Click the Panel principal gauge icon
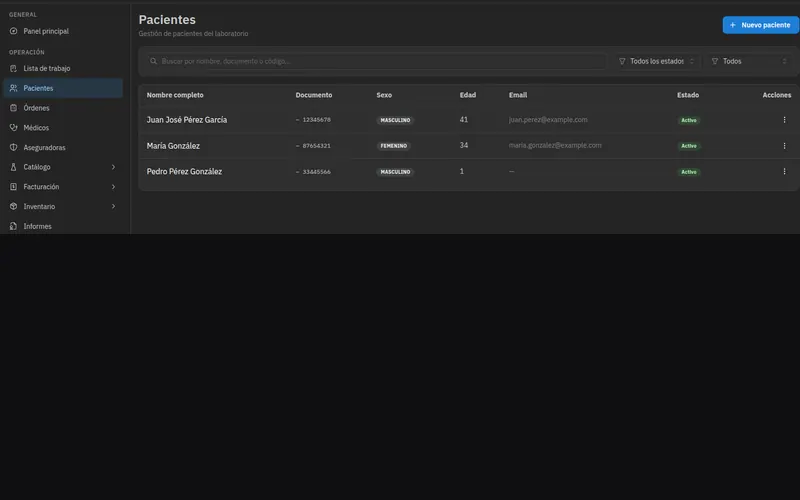Screen dimensions: 800x500 [13, 31]
